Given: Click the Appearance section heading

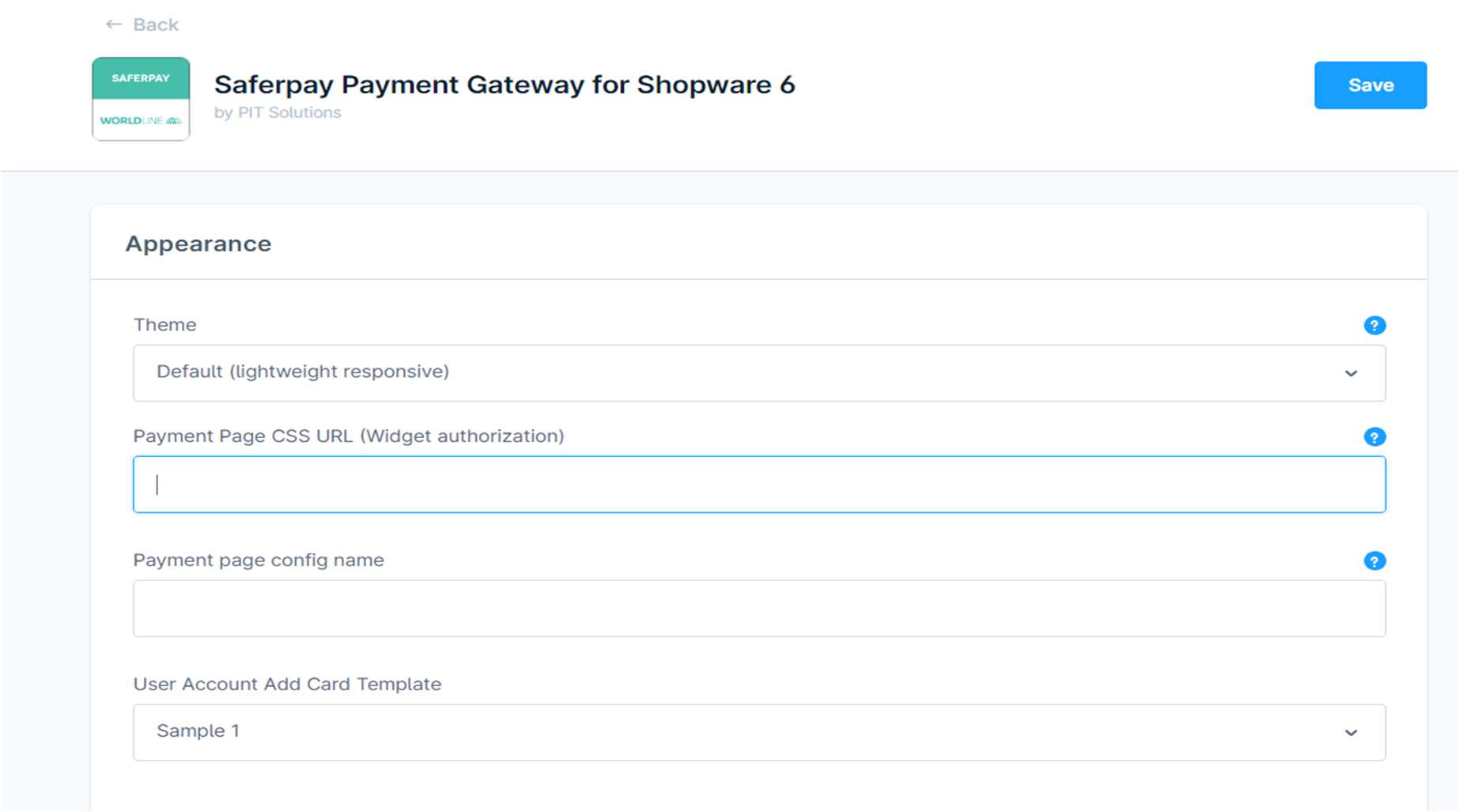Looking at the screenshot, I should [198, 244].
